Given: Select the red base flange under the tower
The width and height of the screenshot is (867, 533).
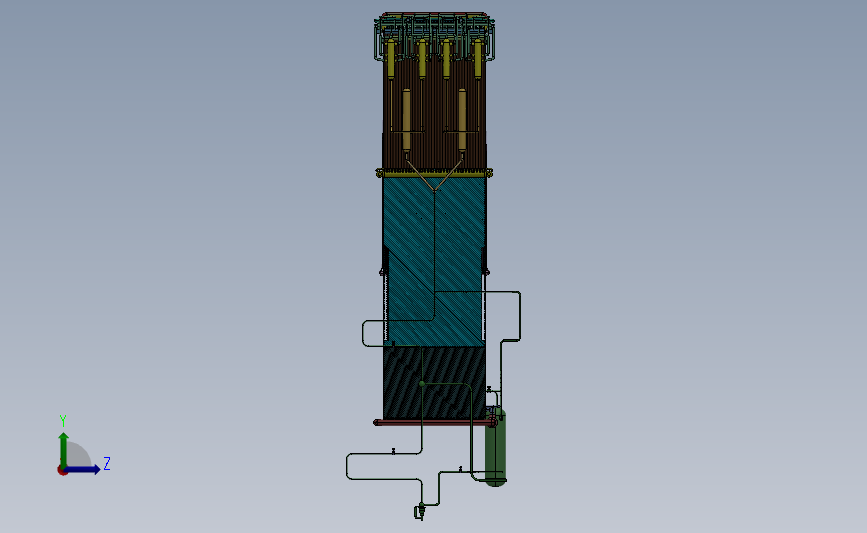Looking at the screenshot, I should point(434,422).
